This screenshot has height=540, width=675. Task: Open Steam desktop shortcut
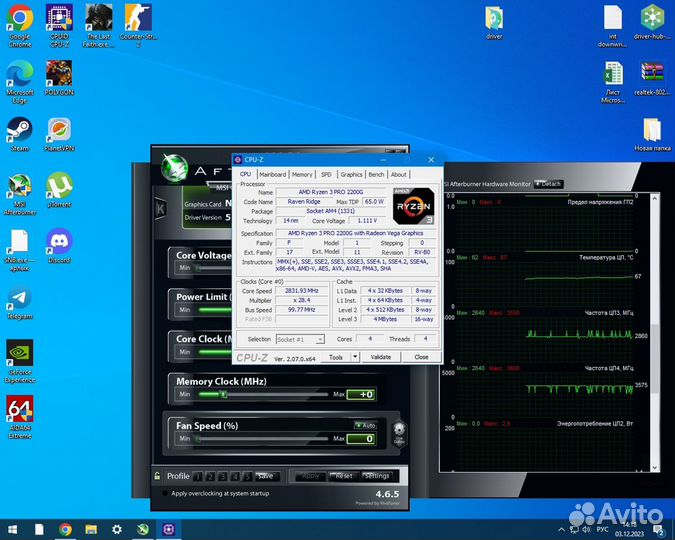pyautogui.click(x=20, y=134)
